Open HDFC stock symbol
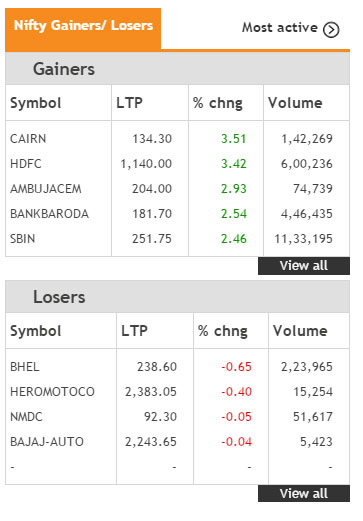Image resolution: width=363 pixels, height=521 pixels. pos(26,164)
